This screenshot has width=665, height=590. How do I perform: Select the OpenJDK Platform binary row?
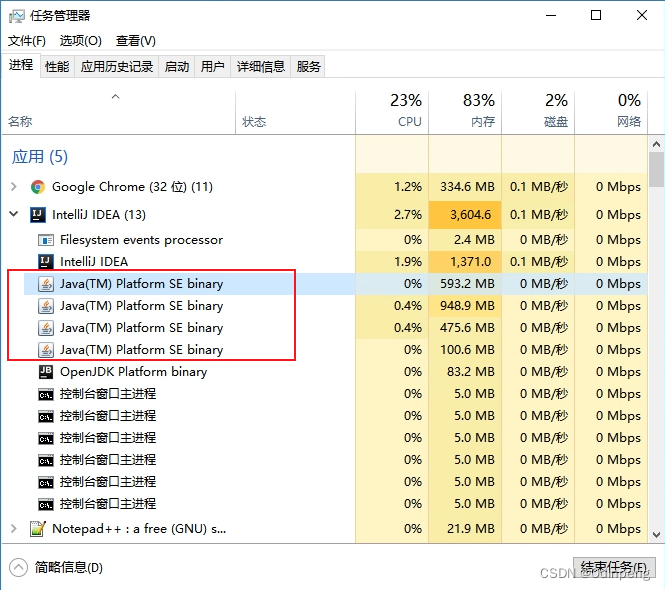click(x=324, y=372)
